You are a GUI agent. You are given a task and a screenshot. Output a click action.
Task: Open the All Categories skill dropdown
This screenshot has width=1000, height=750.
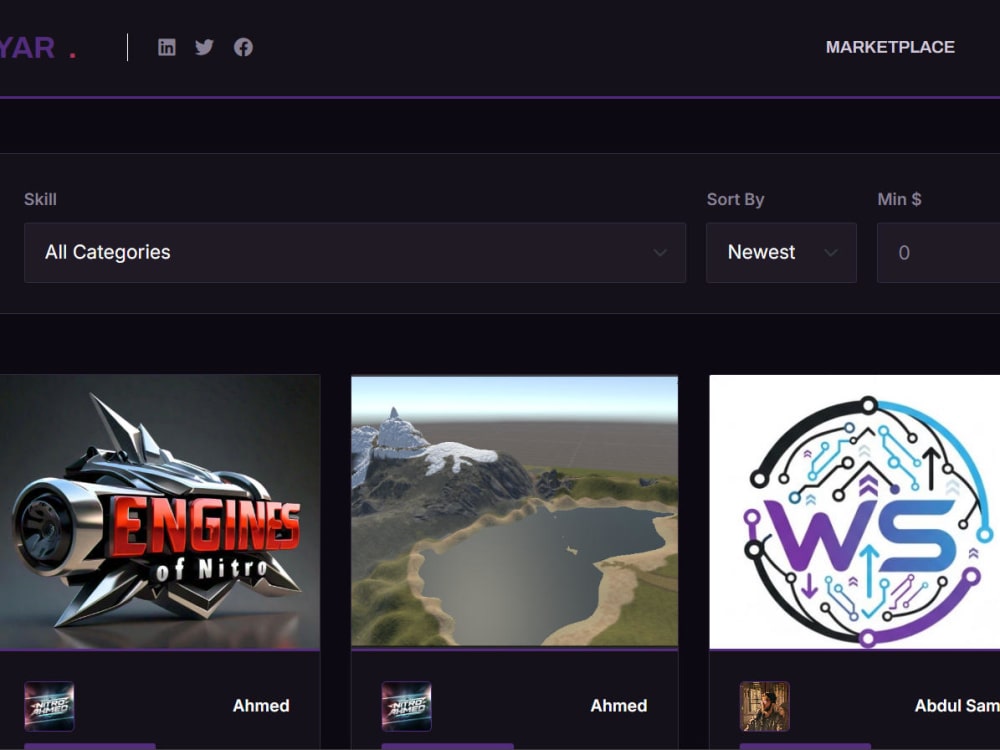pos(355,253)
